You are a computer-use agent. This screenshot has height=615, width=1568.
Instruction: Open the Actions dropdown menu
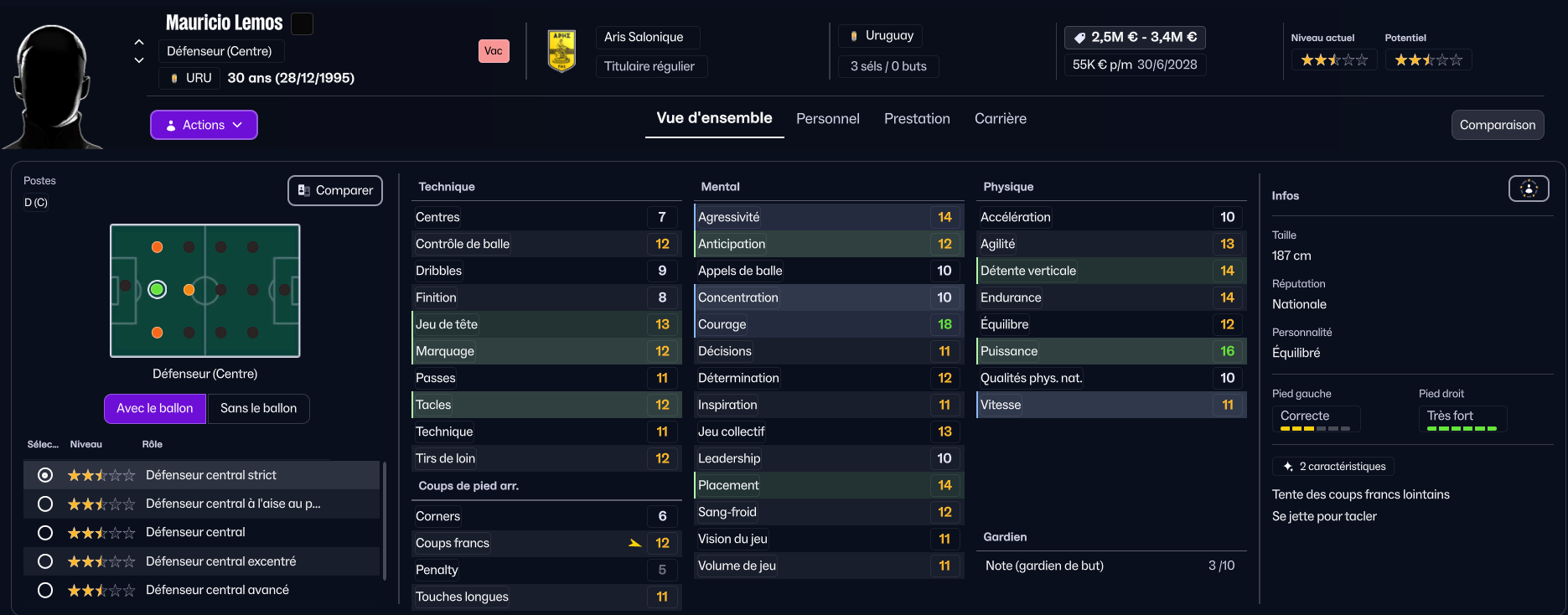(204, 125)
